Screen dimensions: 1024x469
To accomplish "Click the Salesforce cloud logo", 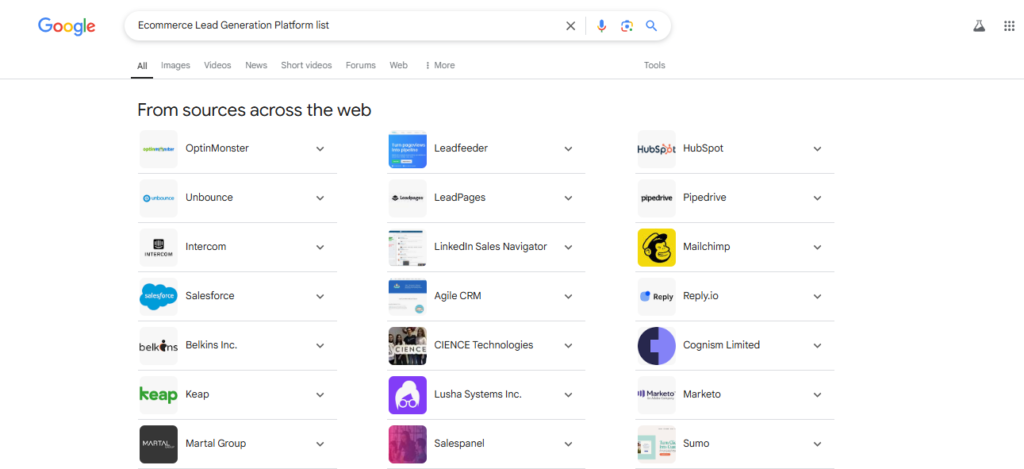I will tap(158, 296).
